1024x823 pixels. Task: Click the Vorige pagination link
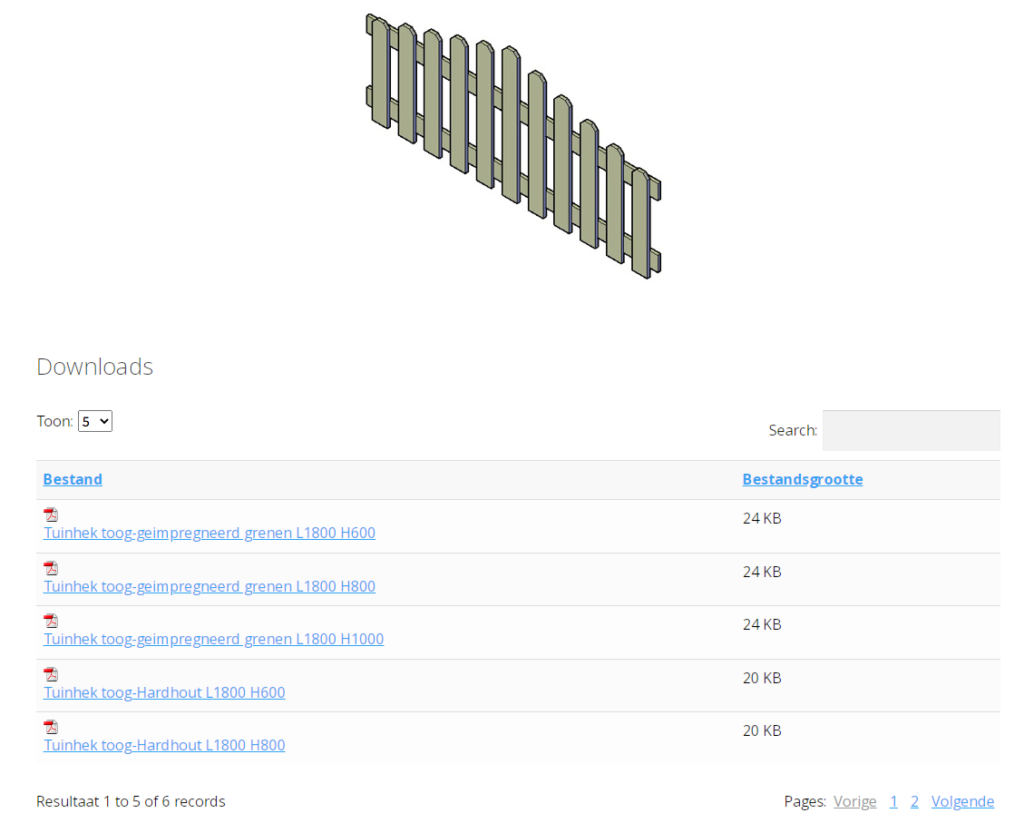tap(854, 801)
